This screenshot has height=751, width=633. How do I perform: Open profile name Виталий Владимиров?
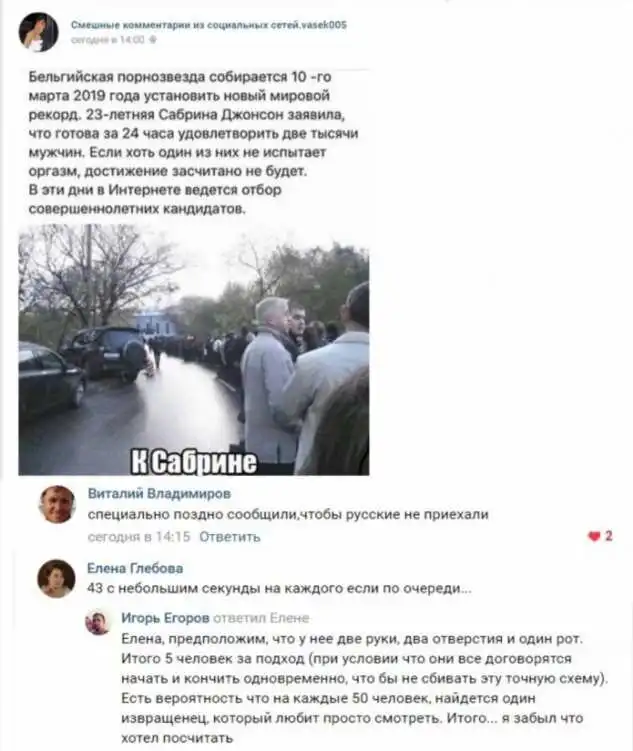(159, 493)
